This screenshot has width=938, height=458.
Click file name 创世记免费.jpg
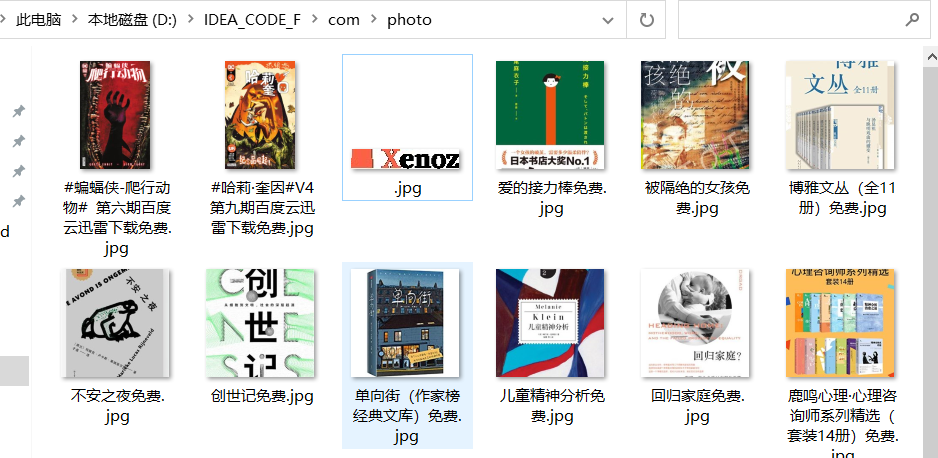262,396
